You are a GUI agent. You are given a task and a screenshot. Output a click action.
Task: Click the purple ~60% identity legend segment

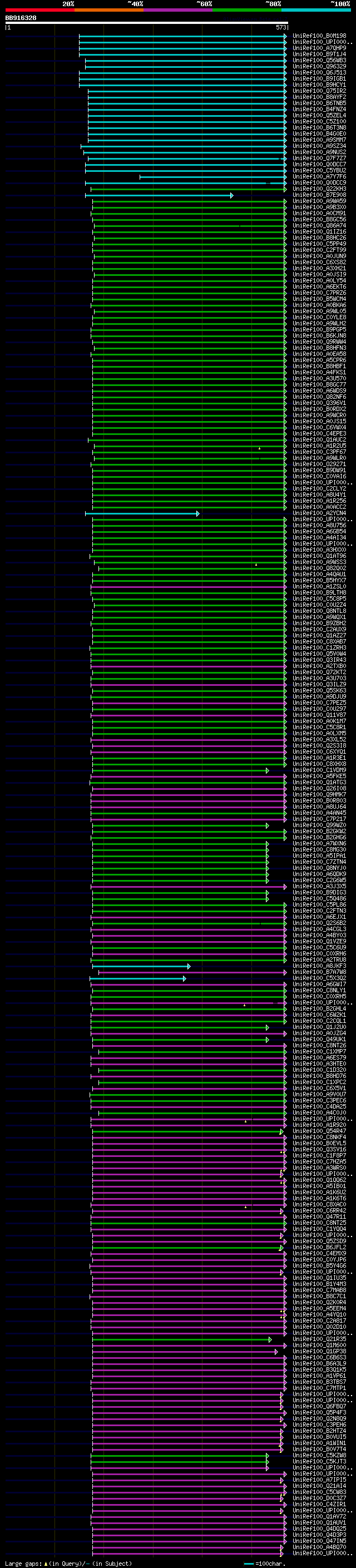coord(179,10)
